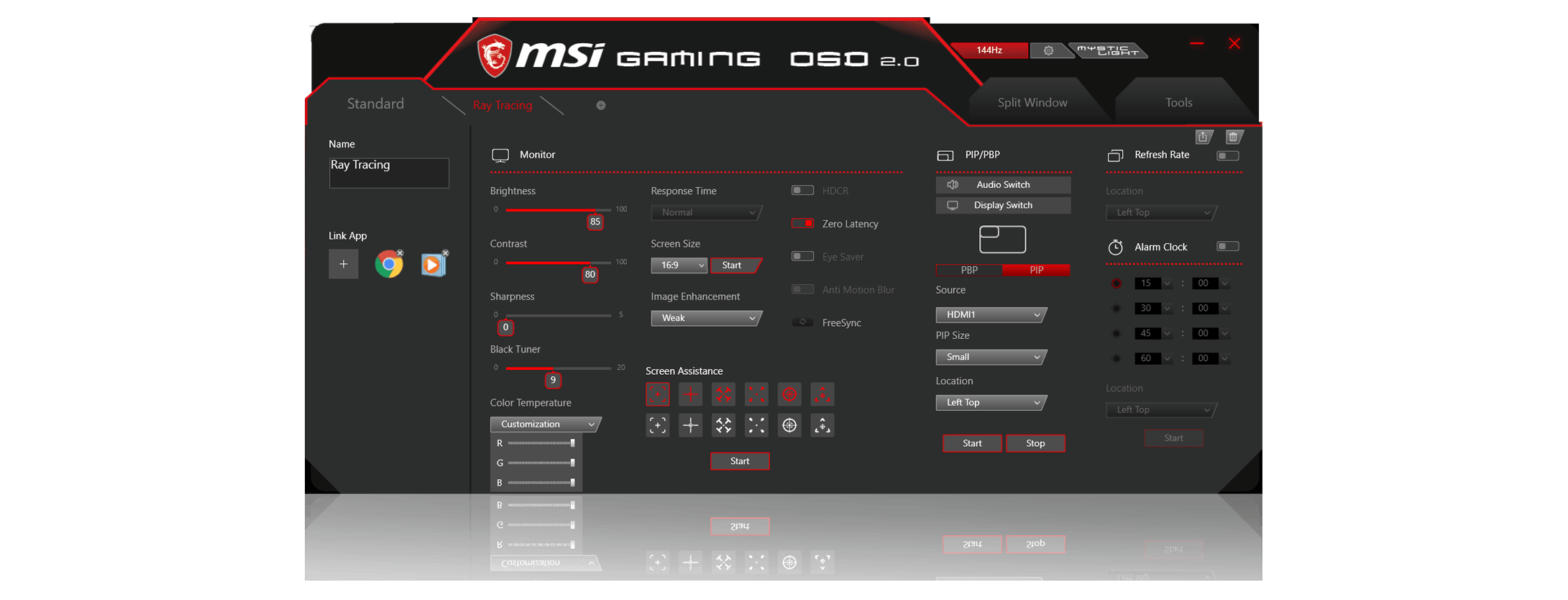1568x600 pixels.
Task: Open the Screen Size 16:9 dropdown
Action: point(679,265)
